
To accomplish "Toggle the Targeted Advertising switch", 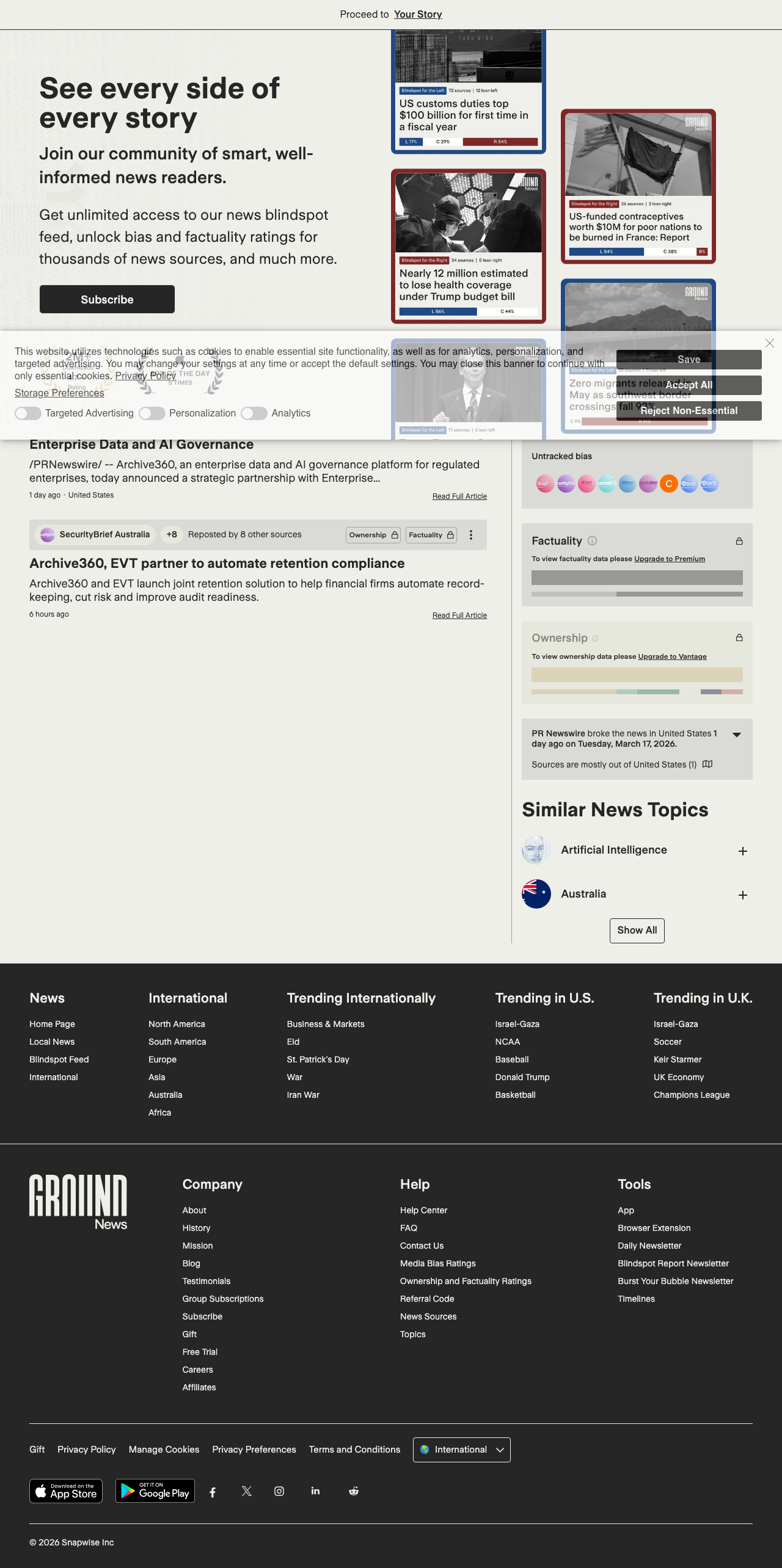I will (x=28, y=413).
